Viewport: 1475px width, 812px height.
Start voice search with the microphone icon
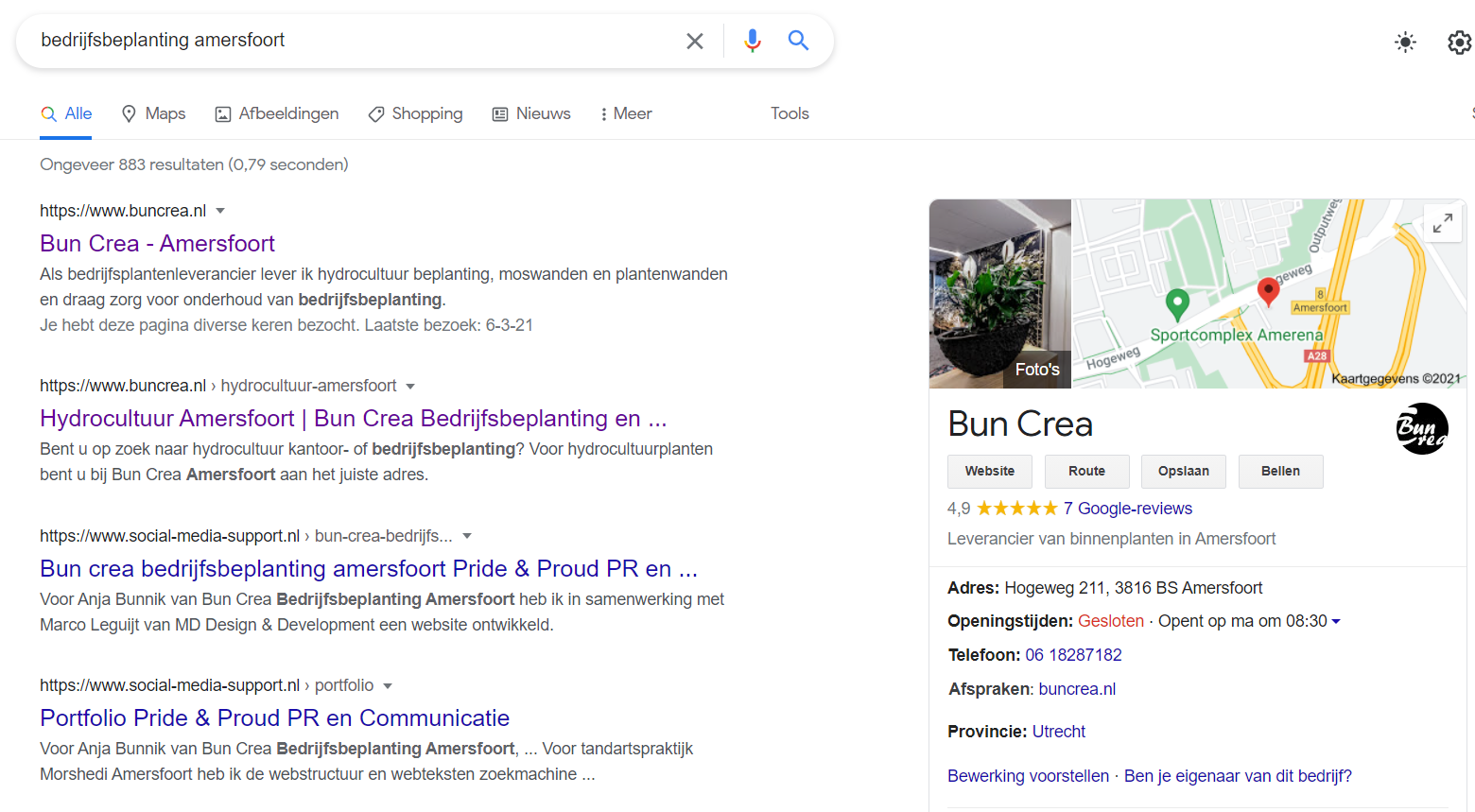point(753,41)
